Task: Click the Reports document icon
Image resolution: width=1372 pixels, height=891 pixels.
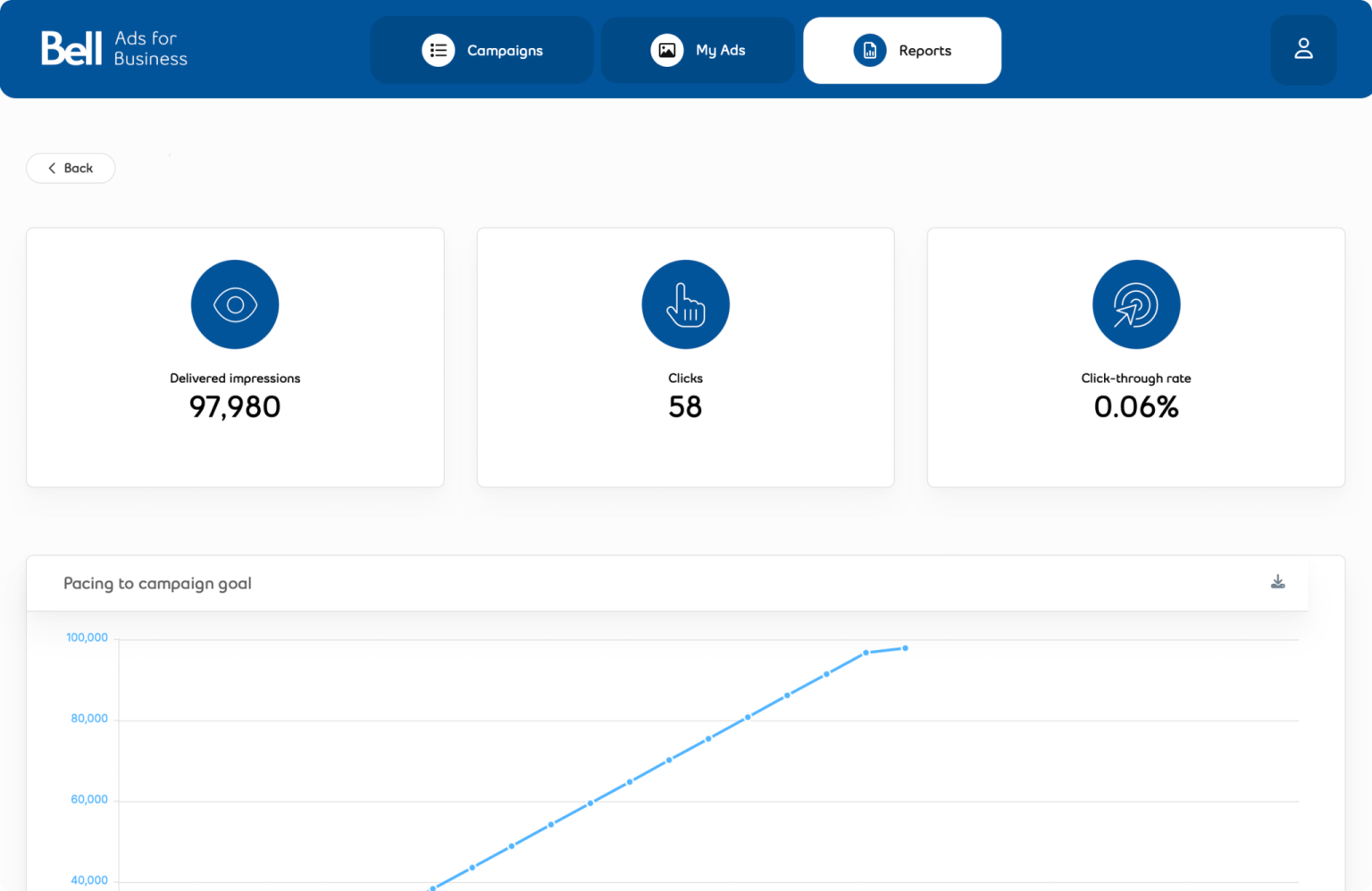Action: (870, 50)
